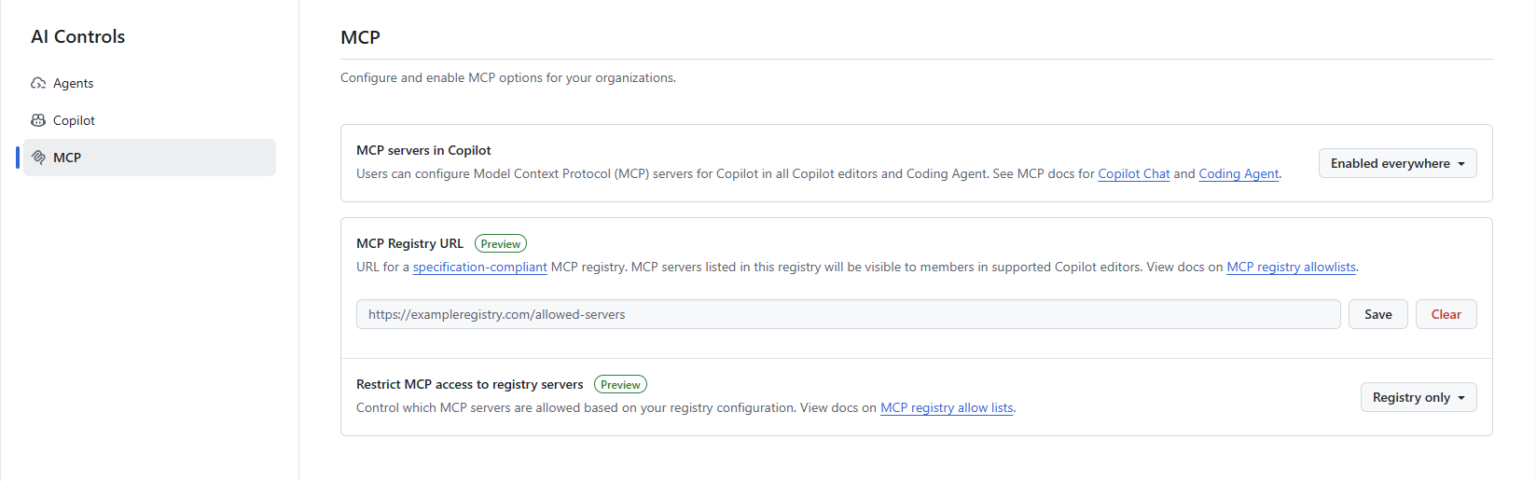Open the Copilot Chat docs link

coord(1133,174)
